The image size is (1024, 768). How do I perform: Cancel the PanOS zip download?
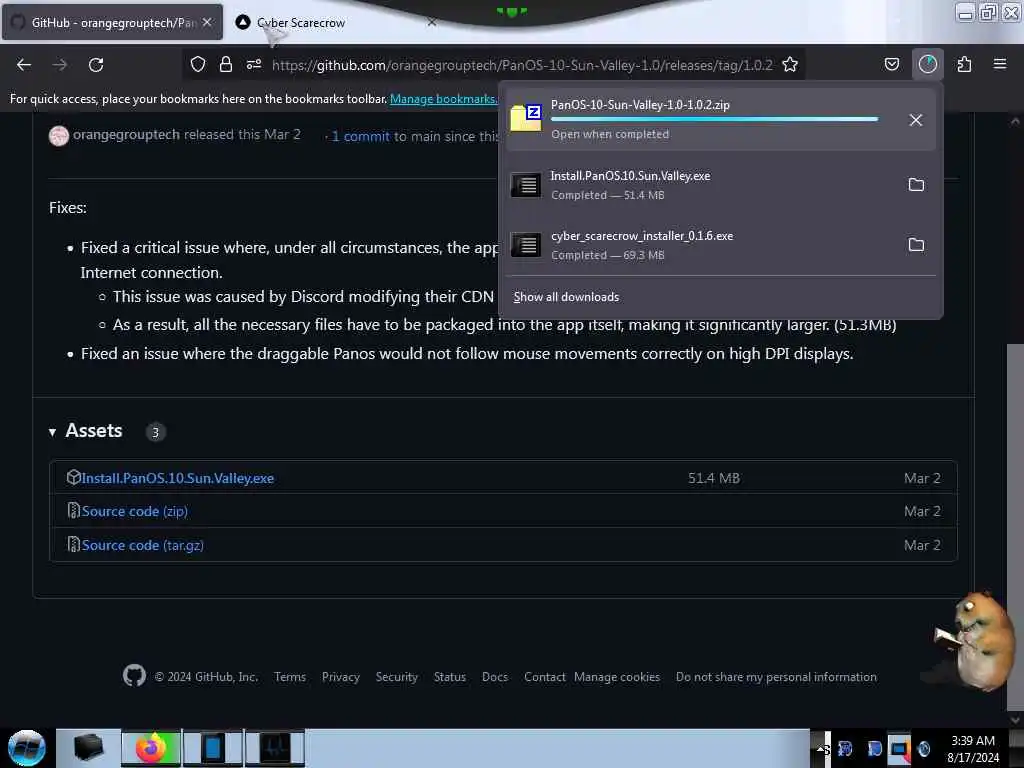click(x=916, y=120)
